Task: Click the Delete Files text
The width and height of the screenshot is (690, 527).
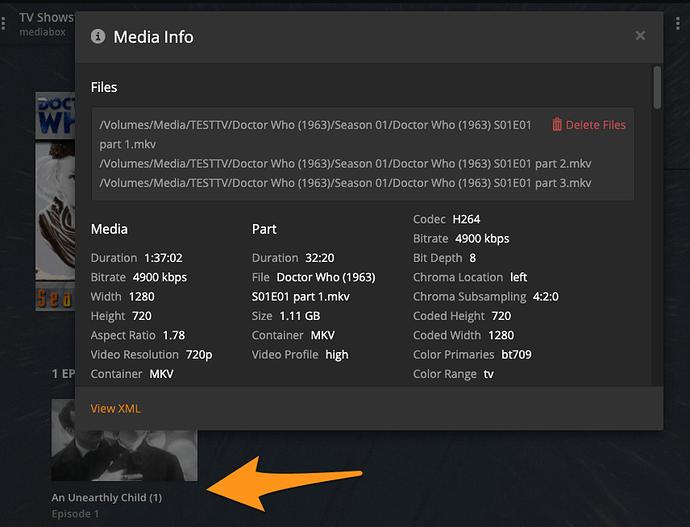Action: pos(595,125)
